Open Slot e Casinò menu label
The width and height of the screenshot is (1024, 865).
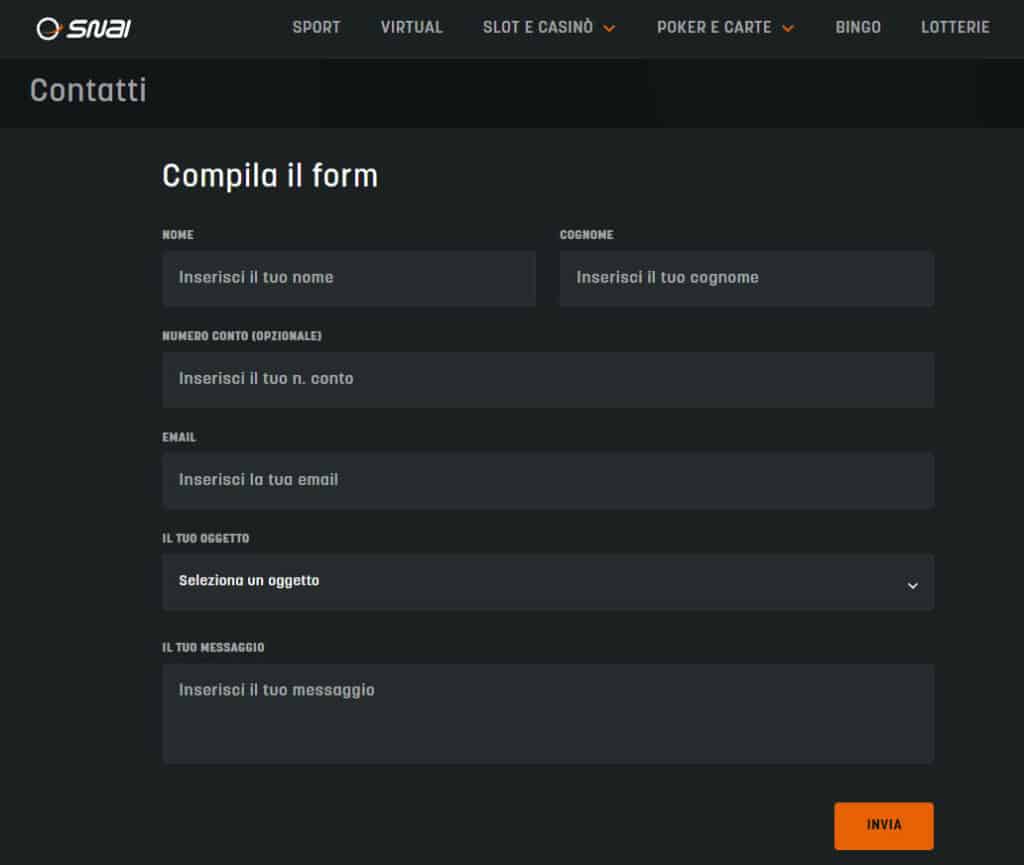tap(537, 28)
